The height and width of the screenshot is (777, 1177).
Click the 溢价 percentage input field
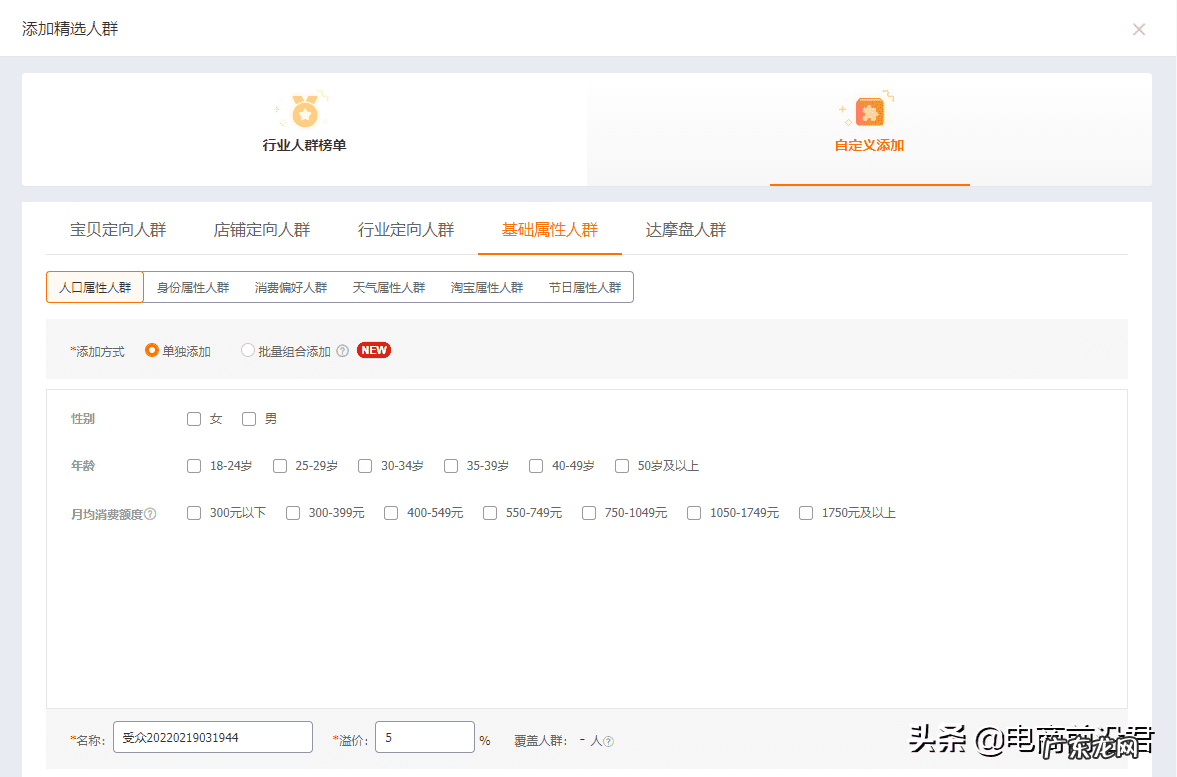pos(424,737)
